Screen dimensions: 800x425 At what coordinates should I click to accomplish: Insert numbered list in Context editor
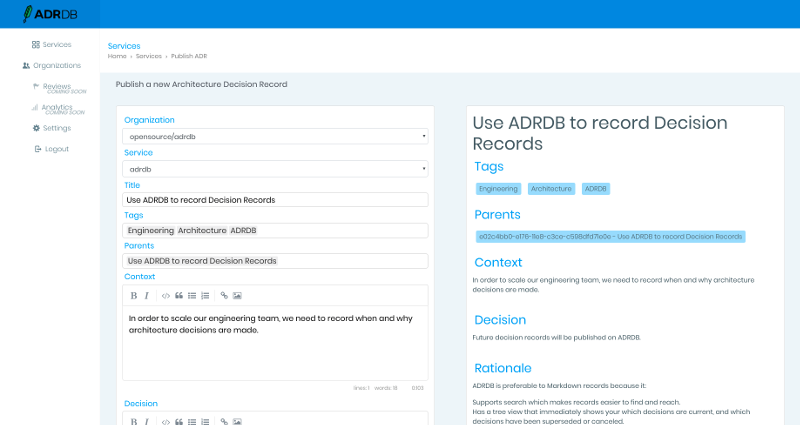(x=205, y=295)
